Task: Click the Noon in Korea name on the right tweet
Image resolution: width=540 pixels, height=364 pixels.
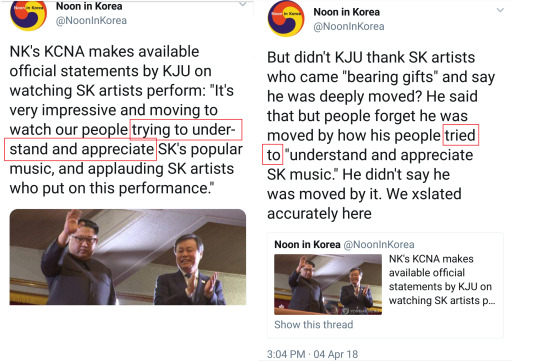Action: coord(346,12)
